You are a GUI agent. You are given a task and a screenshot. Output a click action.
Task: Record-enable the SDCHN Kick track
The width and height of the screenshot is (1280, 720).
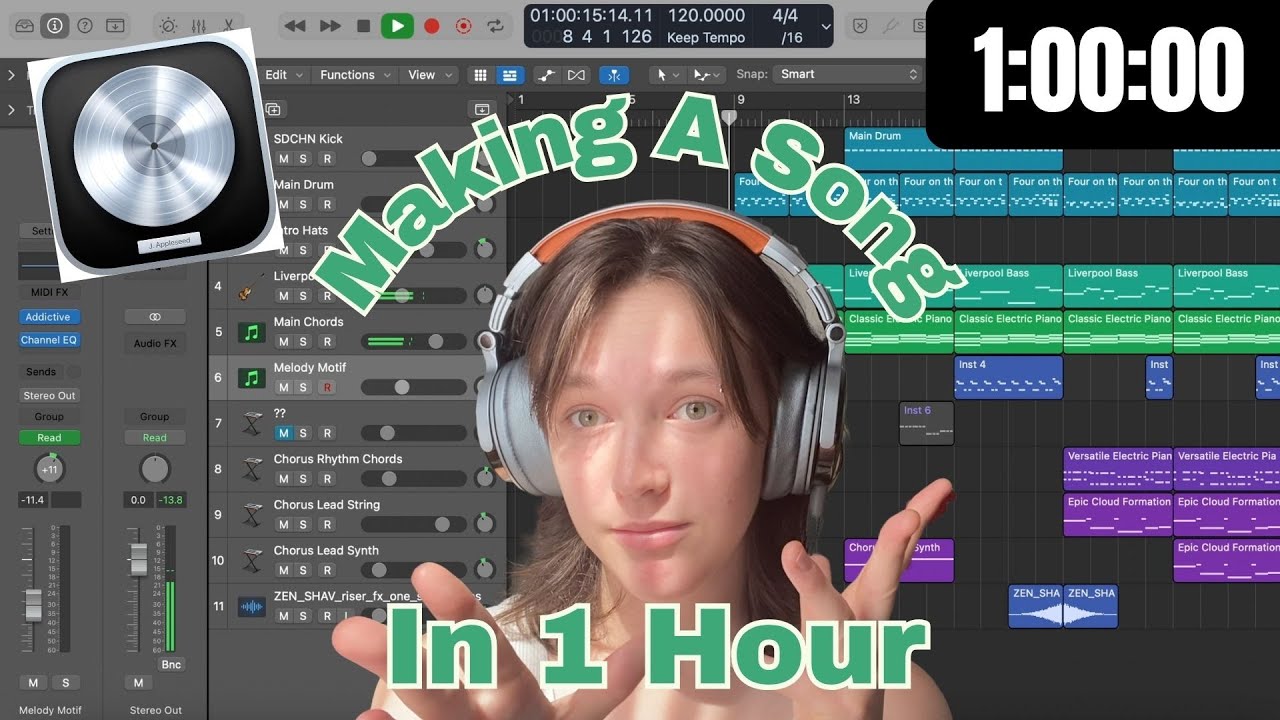(326, 159)
